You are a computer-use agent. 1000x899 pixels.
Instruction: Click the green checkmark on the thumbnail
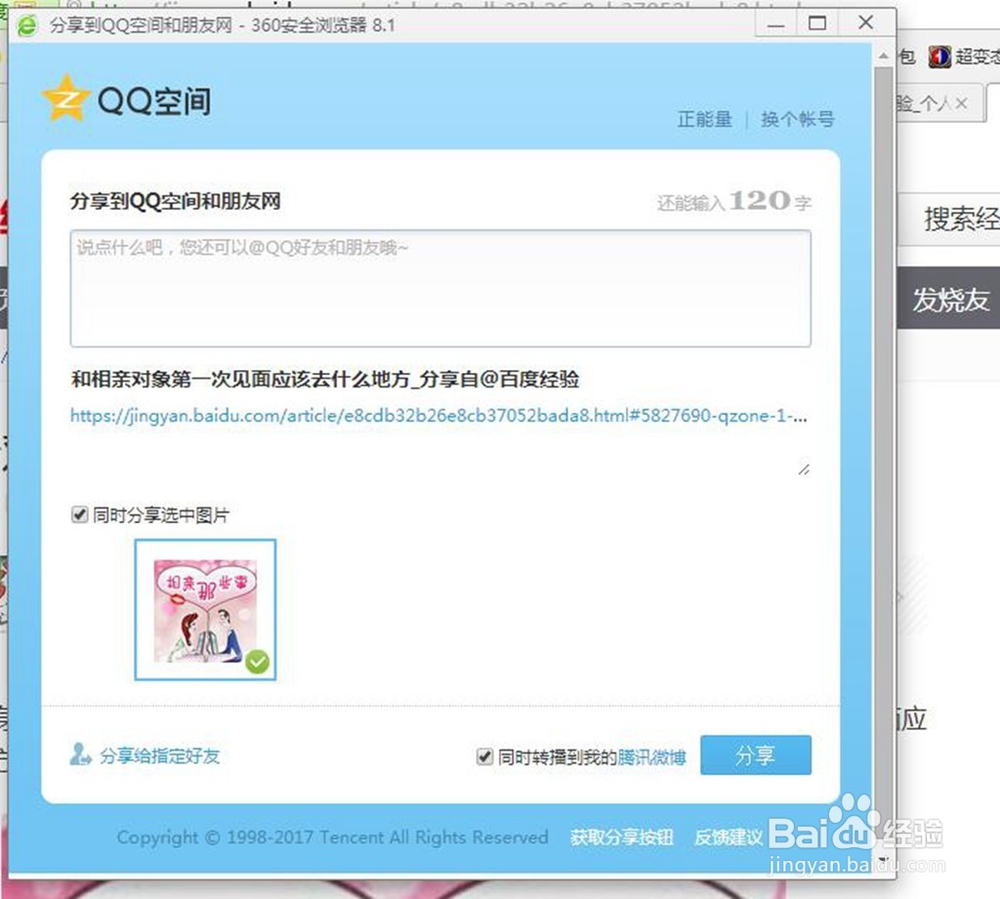[258, 662]
